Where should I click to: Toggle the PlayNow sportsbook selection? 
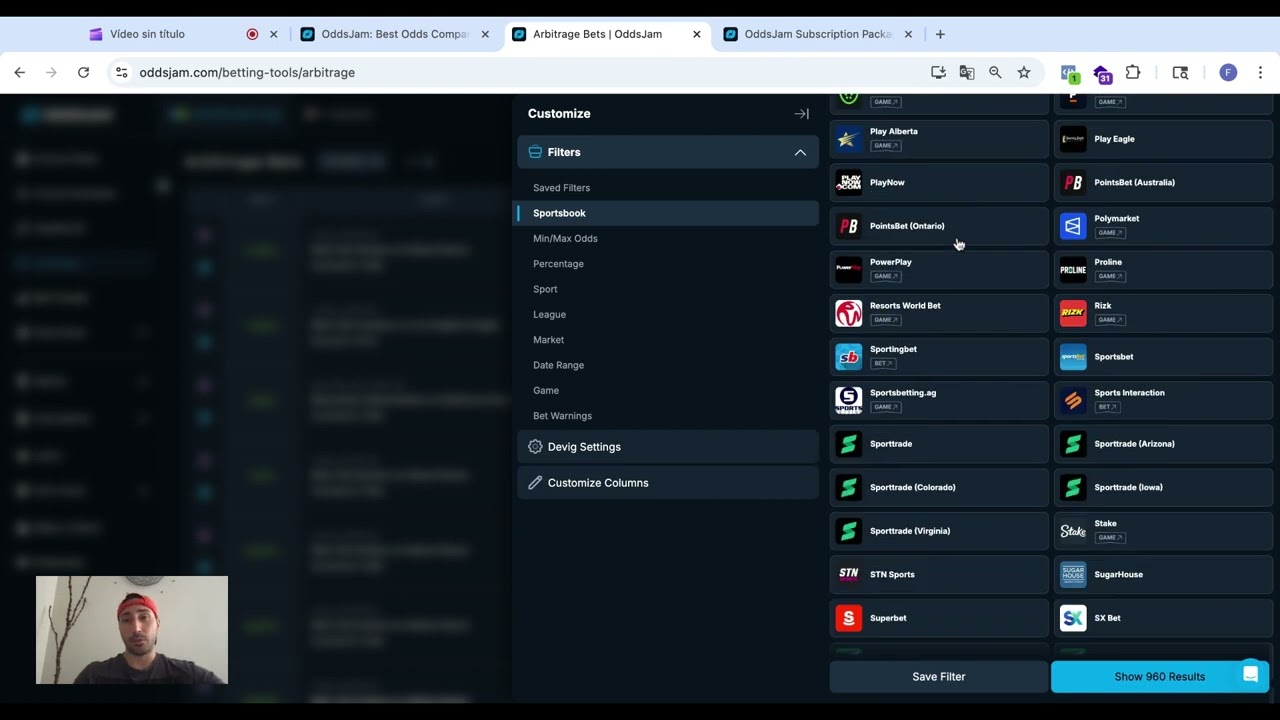click(938, 182)
